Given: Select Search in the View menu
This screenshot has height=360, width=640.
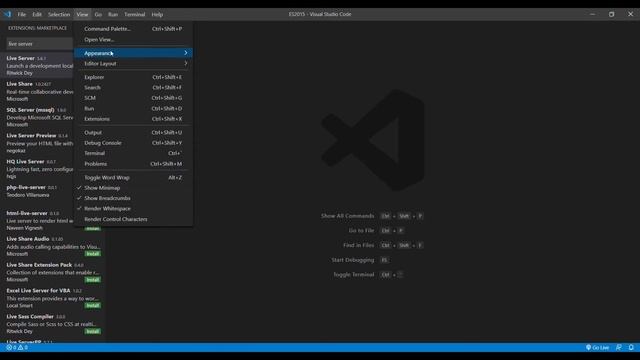Looking at the screenshot, I should coord(133,87).
